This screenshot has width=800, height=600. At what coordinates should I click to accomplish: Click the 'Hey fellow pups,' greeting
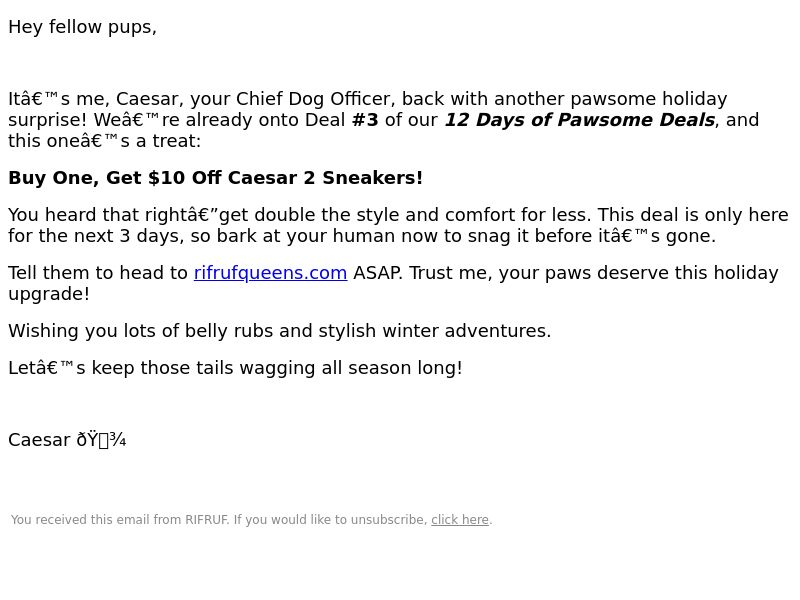pos(83,27)
